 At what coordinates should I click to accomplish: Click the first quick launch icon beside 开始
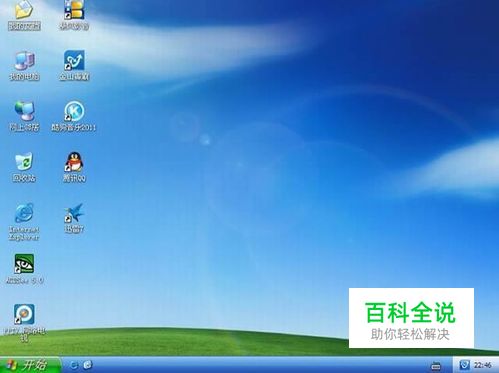74,365
